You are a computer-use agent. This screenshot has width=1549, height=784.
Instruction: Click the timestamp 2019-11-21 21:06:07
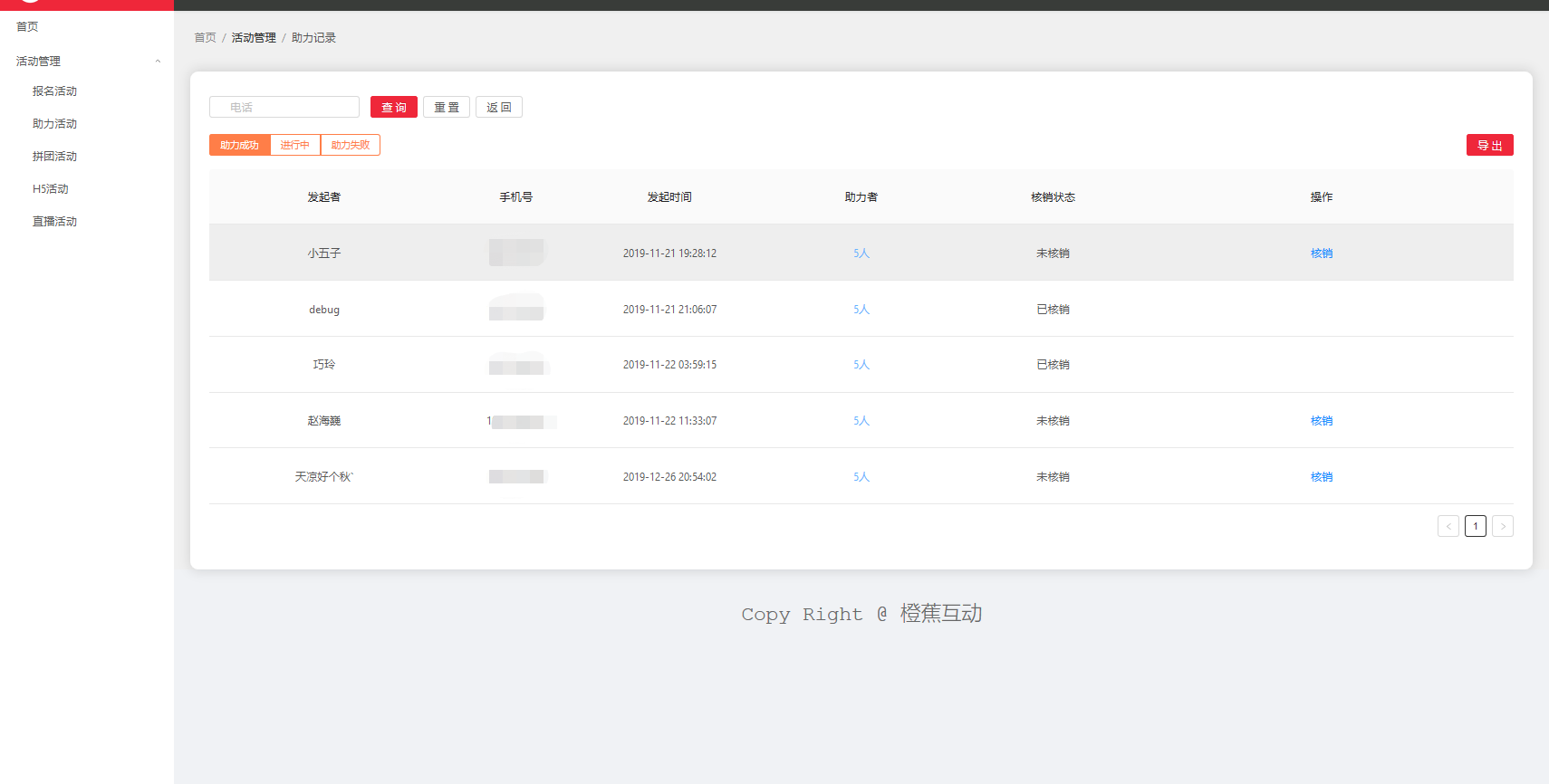click(669, 310)
